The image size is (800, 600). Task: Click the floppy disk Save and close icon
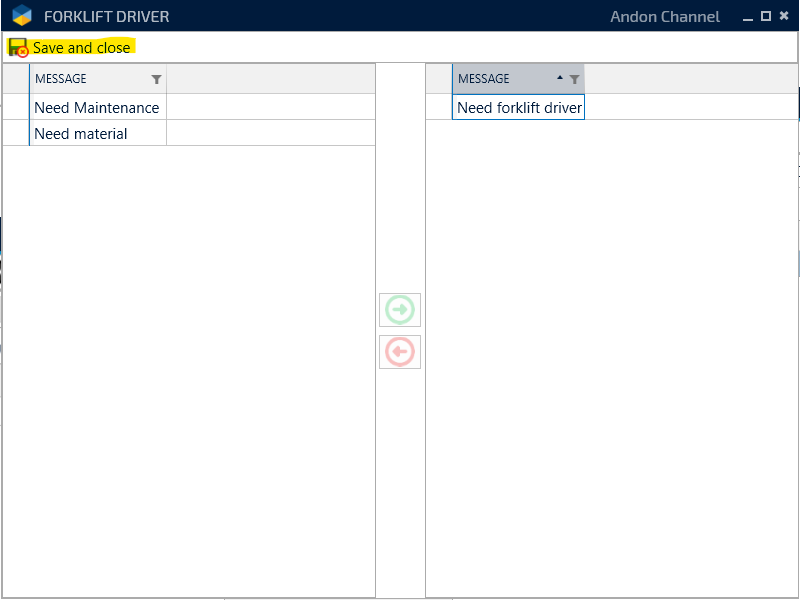coord(18,48)
